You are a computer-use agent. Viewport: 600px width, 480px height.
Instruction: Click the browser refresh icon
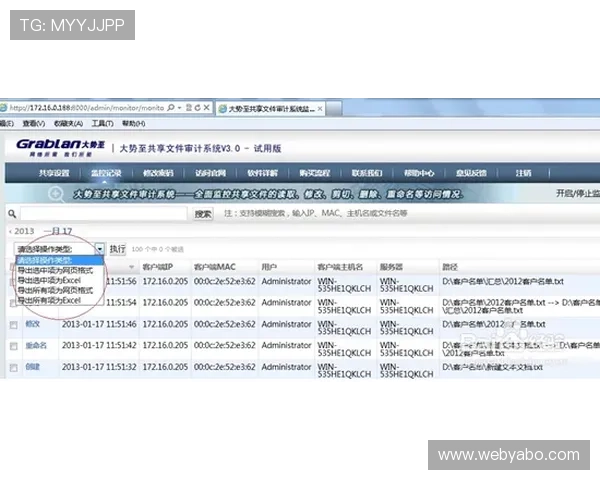197,108
